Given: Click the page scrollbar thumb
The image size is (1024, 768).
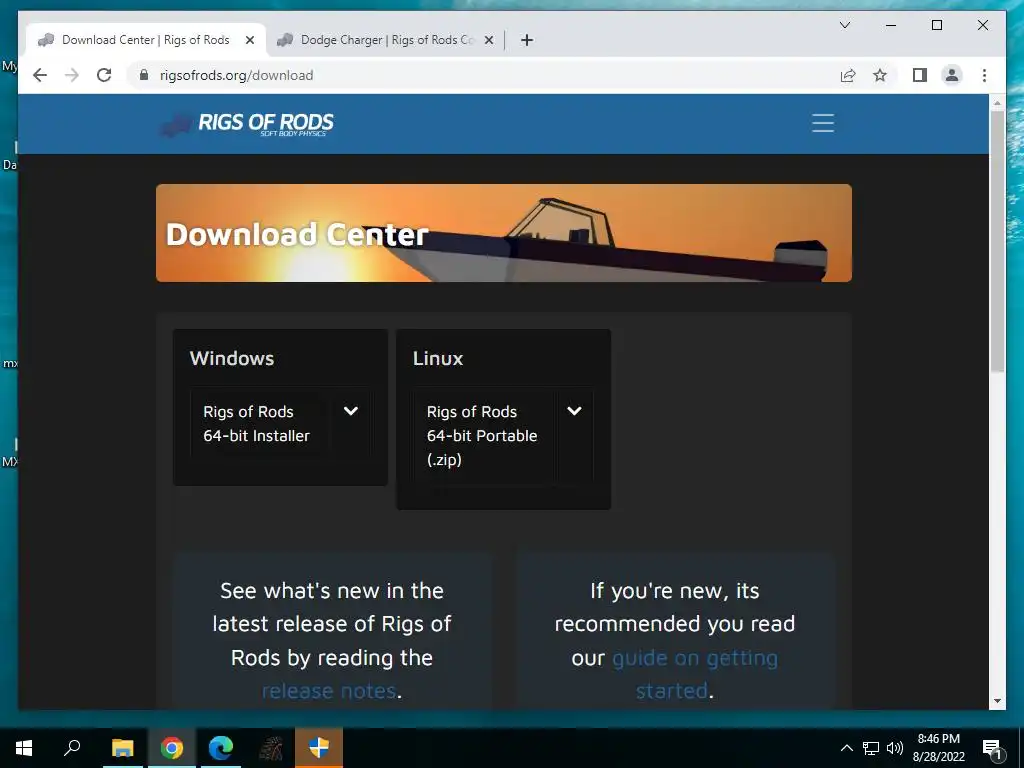Looking at the screenshot, I should point(997,242).
